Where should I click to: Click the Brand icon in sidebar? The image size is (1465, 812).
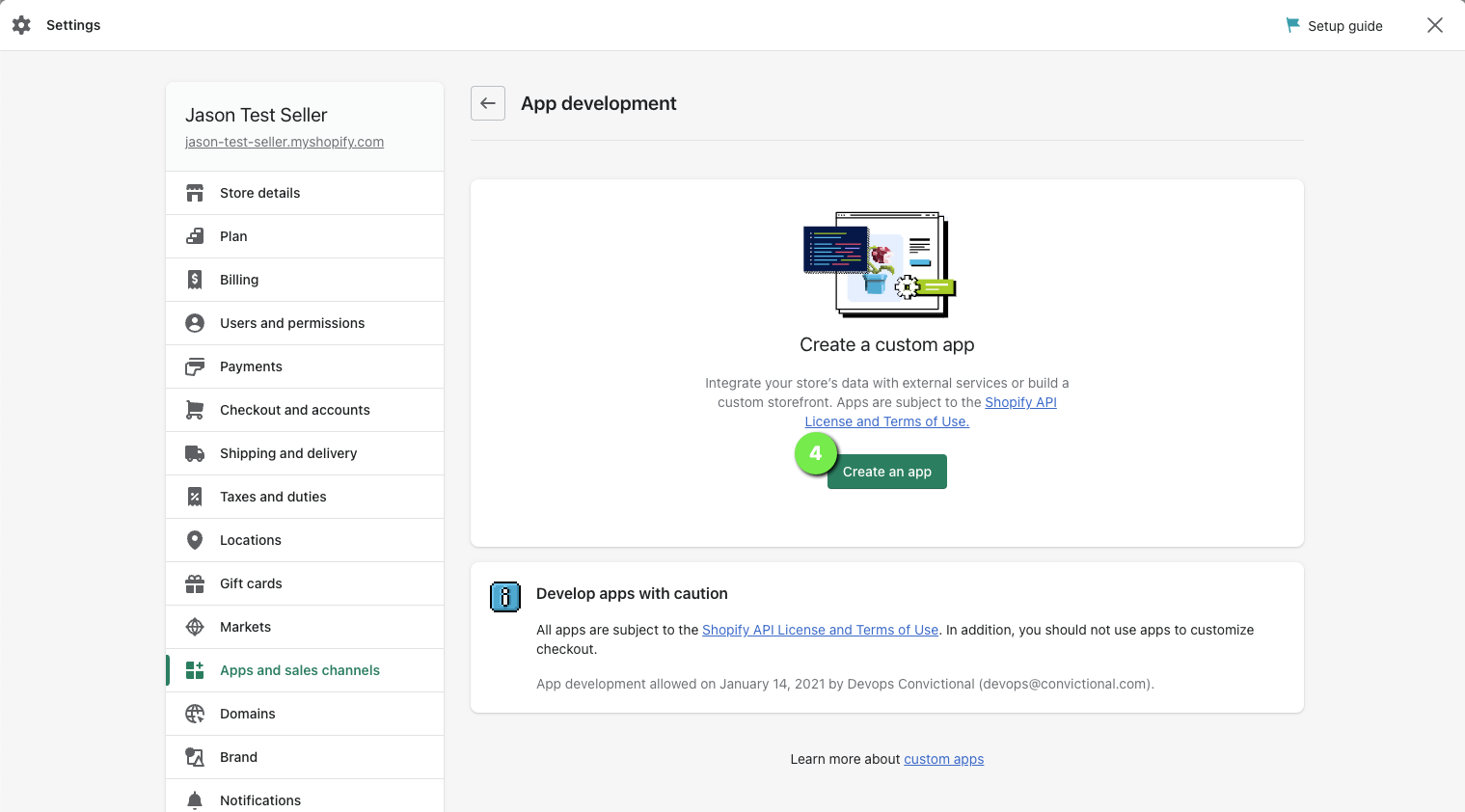click(195, 757)
